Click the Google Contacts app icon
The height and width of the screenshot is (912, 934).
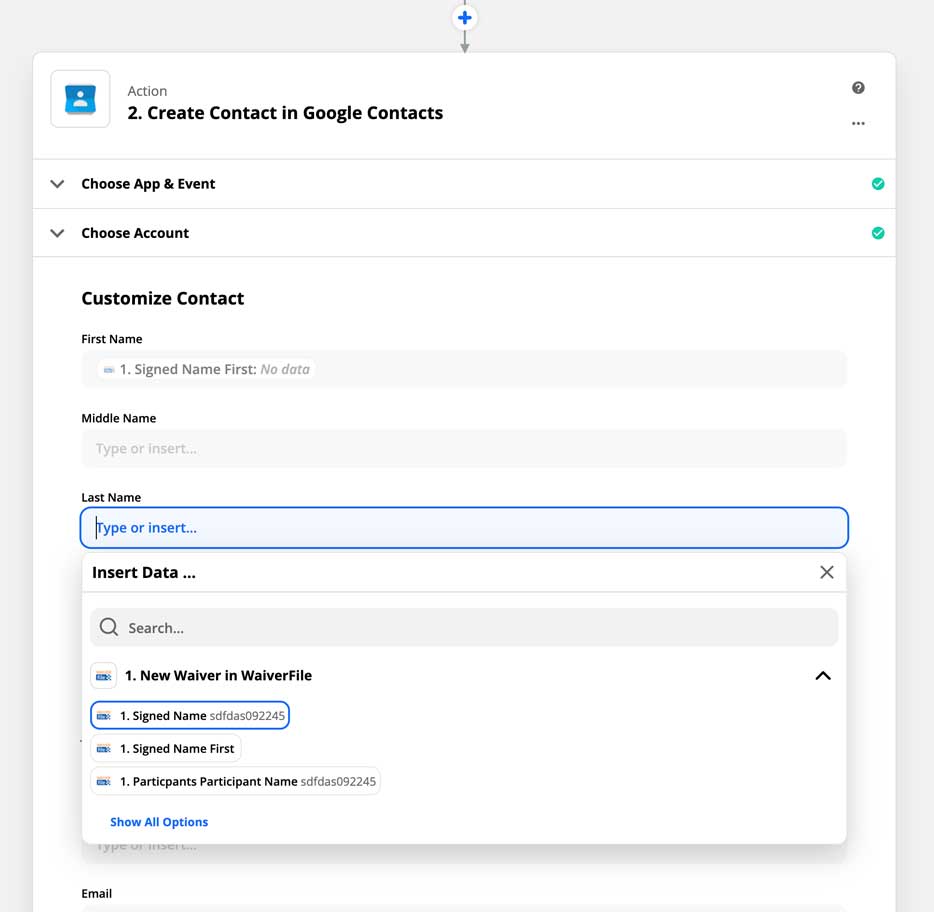tap(80, 99)
